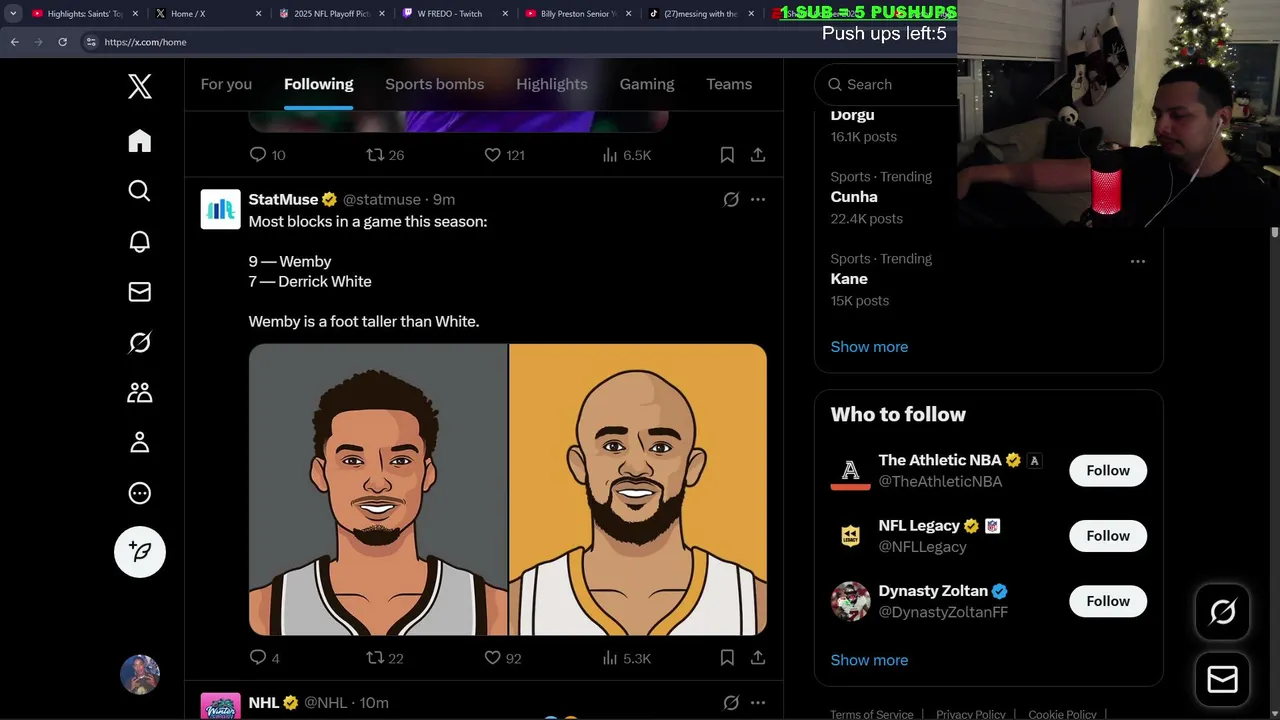
Task: Share the StatMuse post
Action: pos(758,658)
